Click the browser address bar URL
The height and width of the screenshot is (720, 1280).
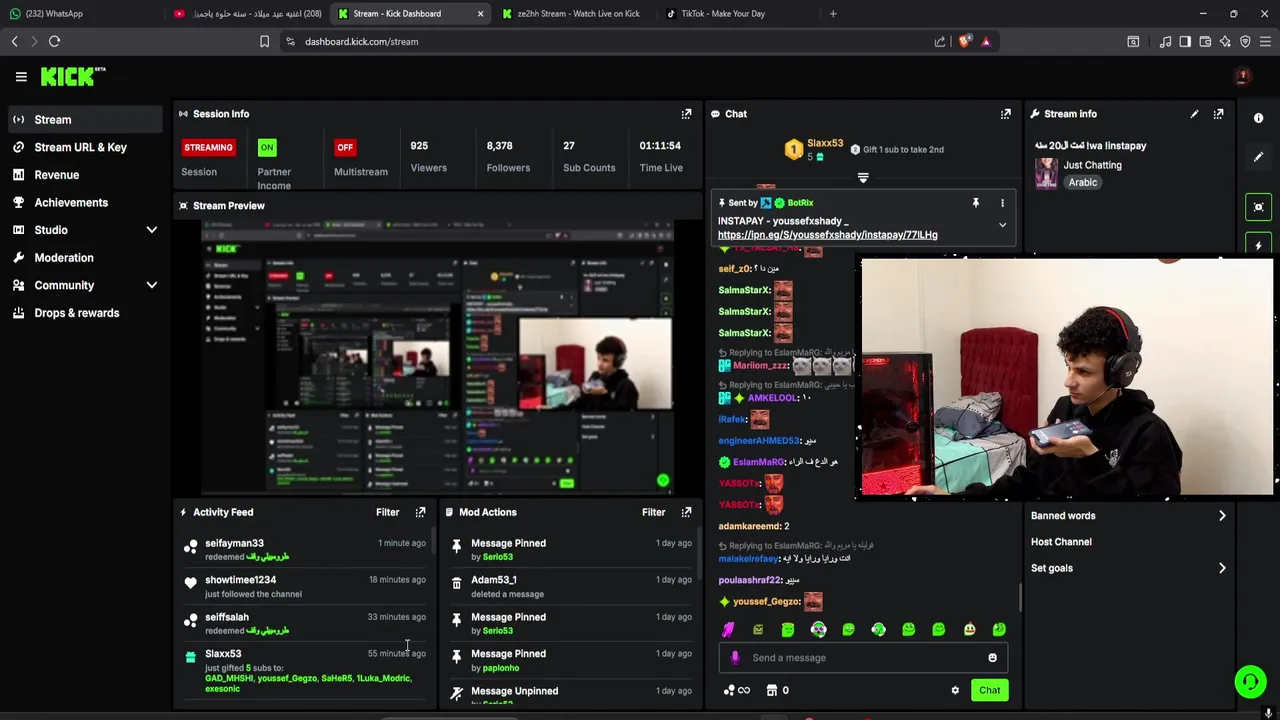(361, 41)
